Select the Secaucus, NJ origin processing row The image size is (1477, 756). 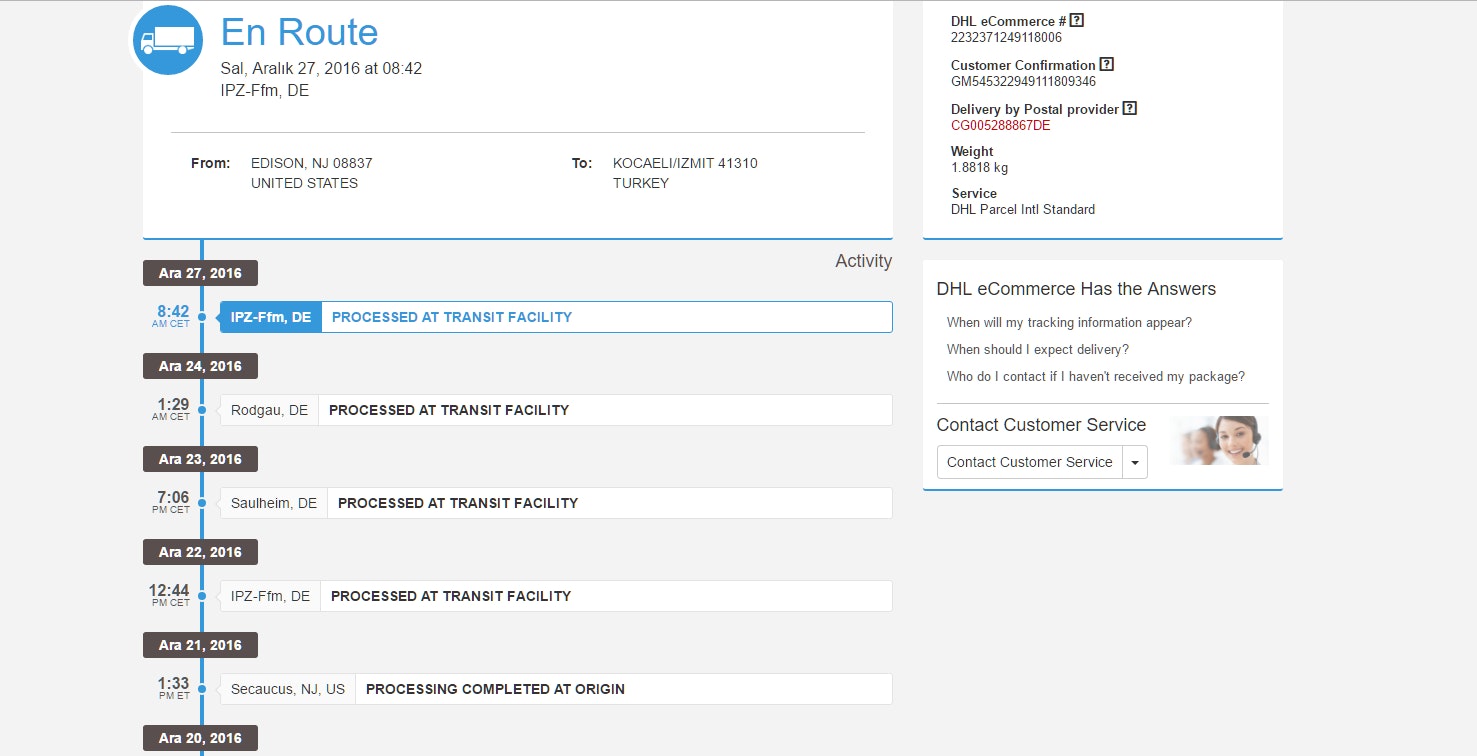click(555, 689)
